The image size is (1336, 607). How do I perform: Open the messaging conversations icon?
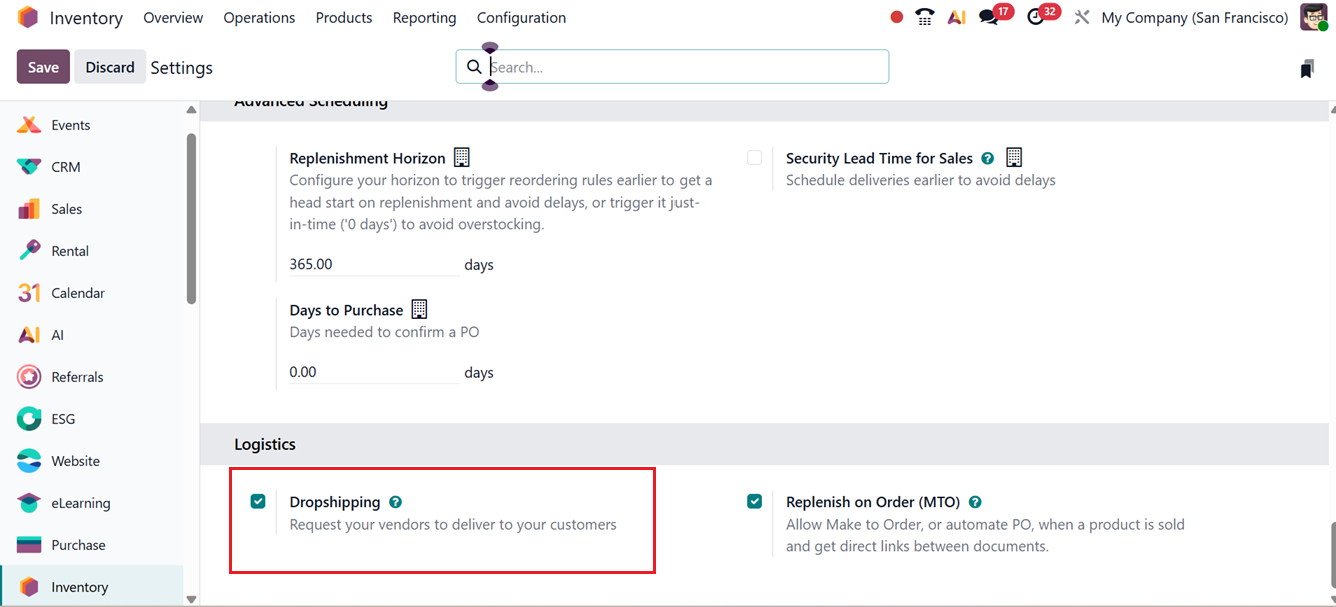tap(991, 16)
